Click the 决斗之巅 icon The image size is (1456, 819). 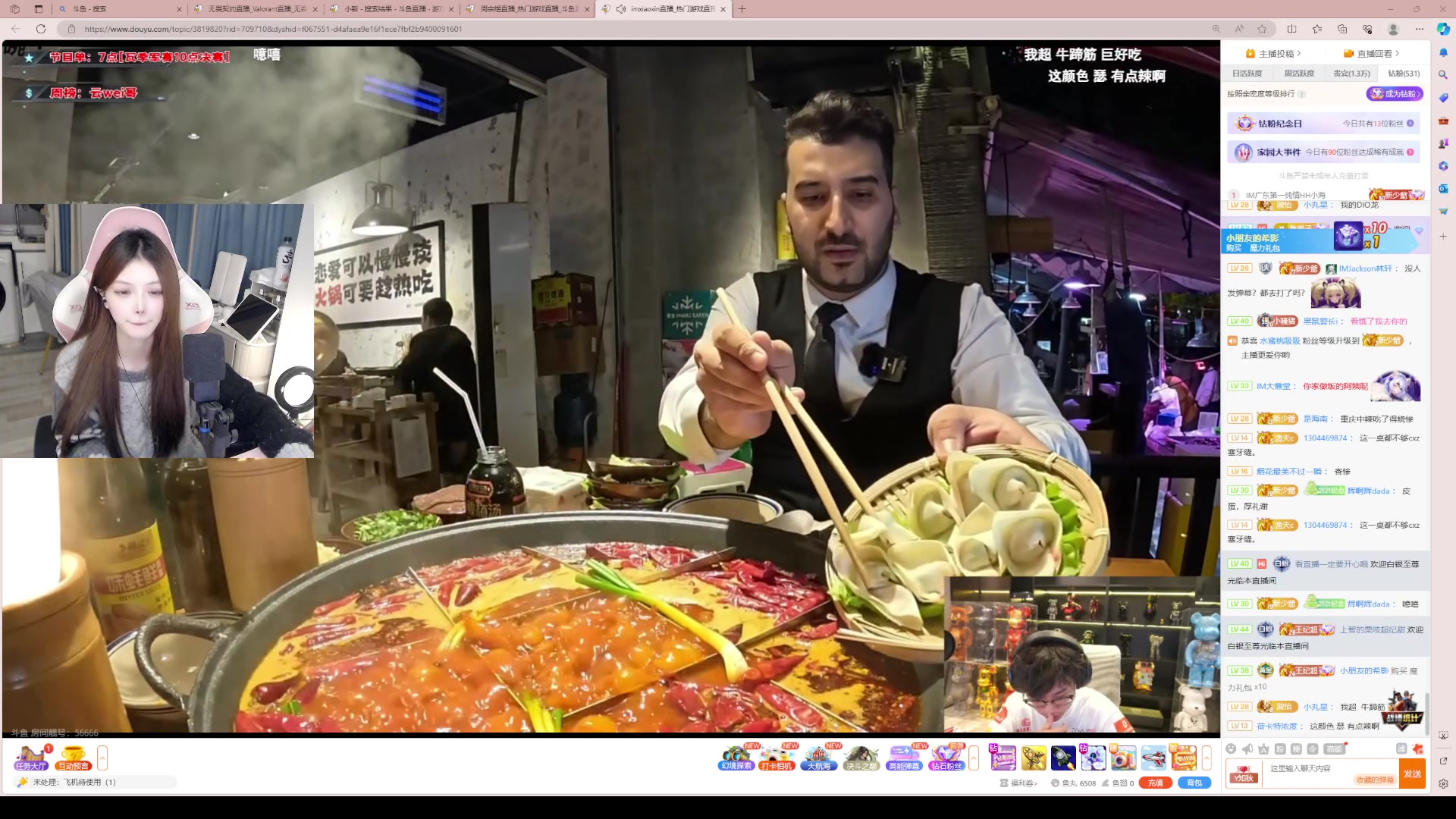pos(861,756)
